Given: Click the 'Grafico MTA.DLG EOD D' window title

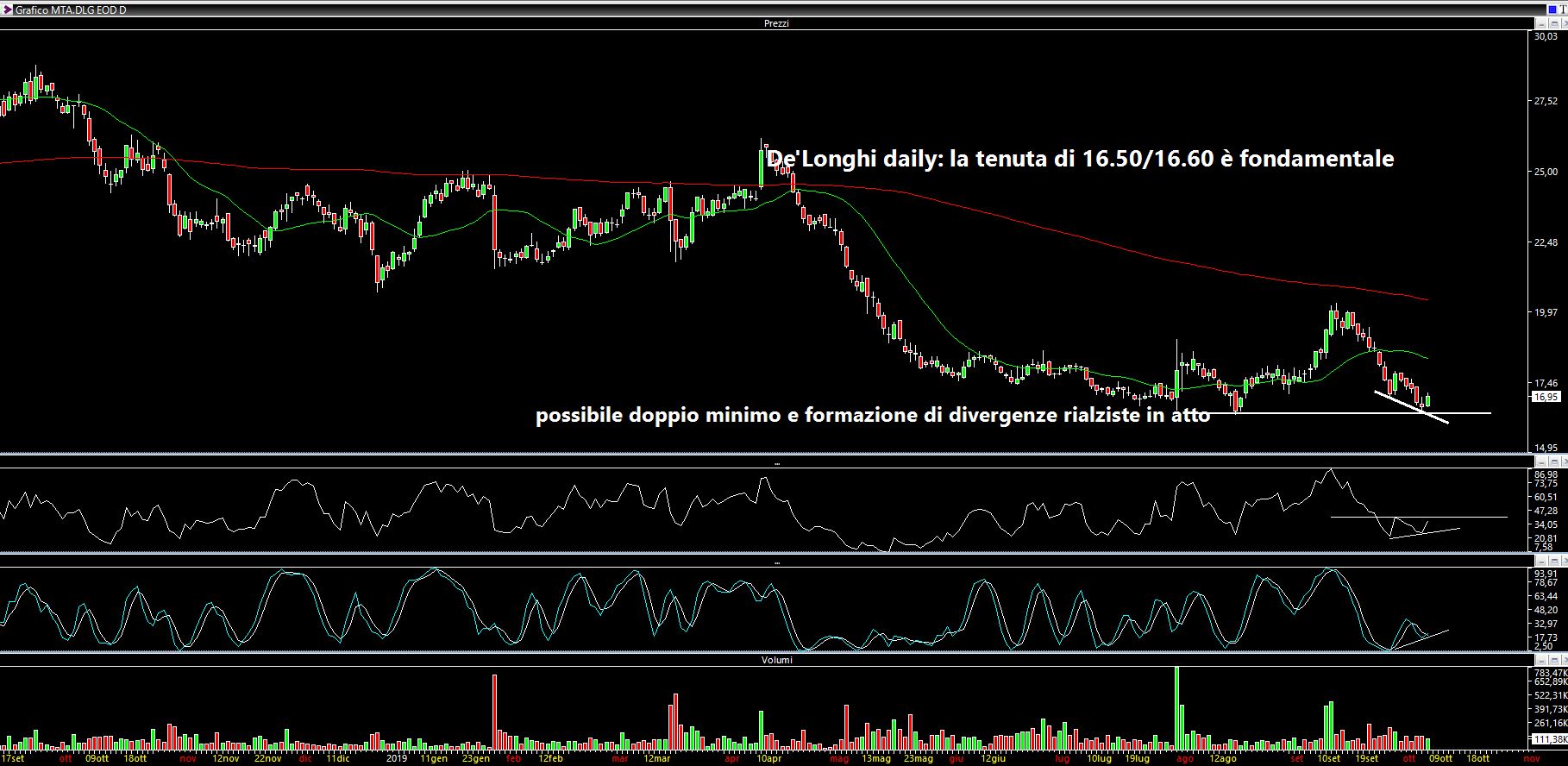Looking at the screenshot, I should 70,9.
